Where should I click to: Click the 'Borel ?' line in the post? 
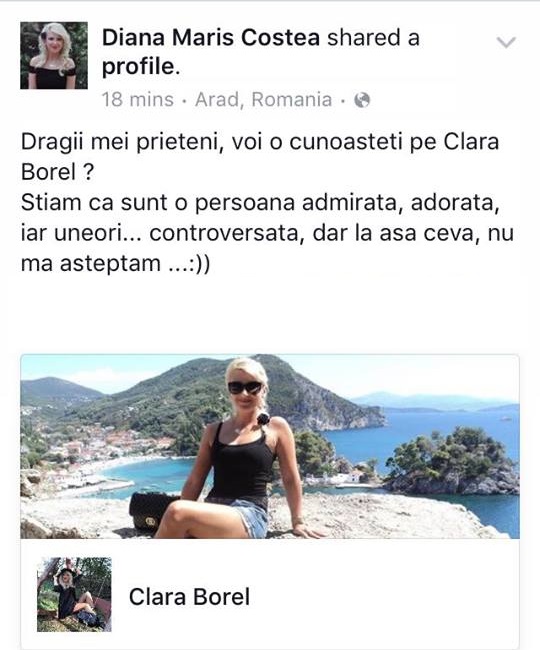click(x=58, y=172)
